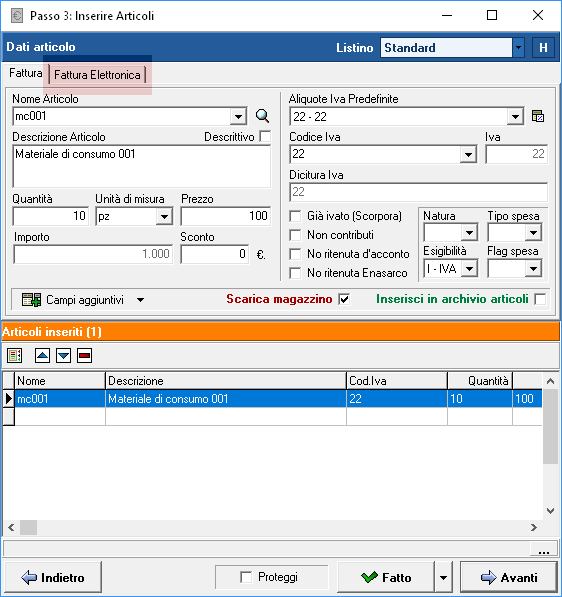Open the IVA rates table icon

pyautogui.click(x=538, y=116)
